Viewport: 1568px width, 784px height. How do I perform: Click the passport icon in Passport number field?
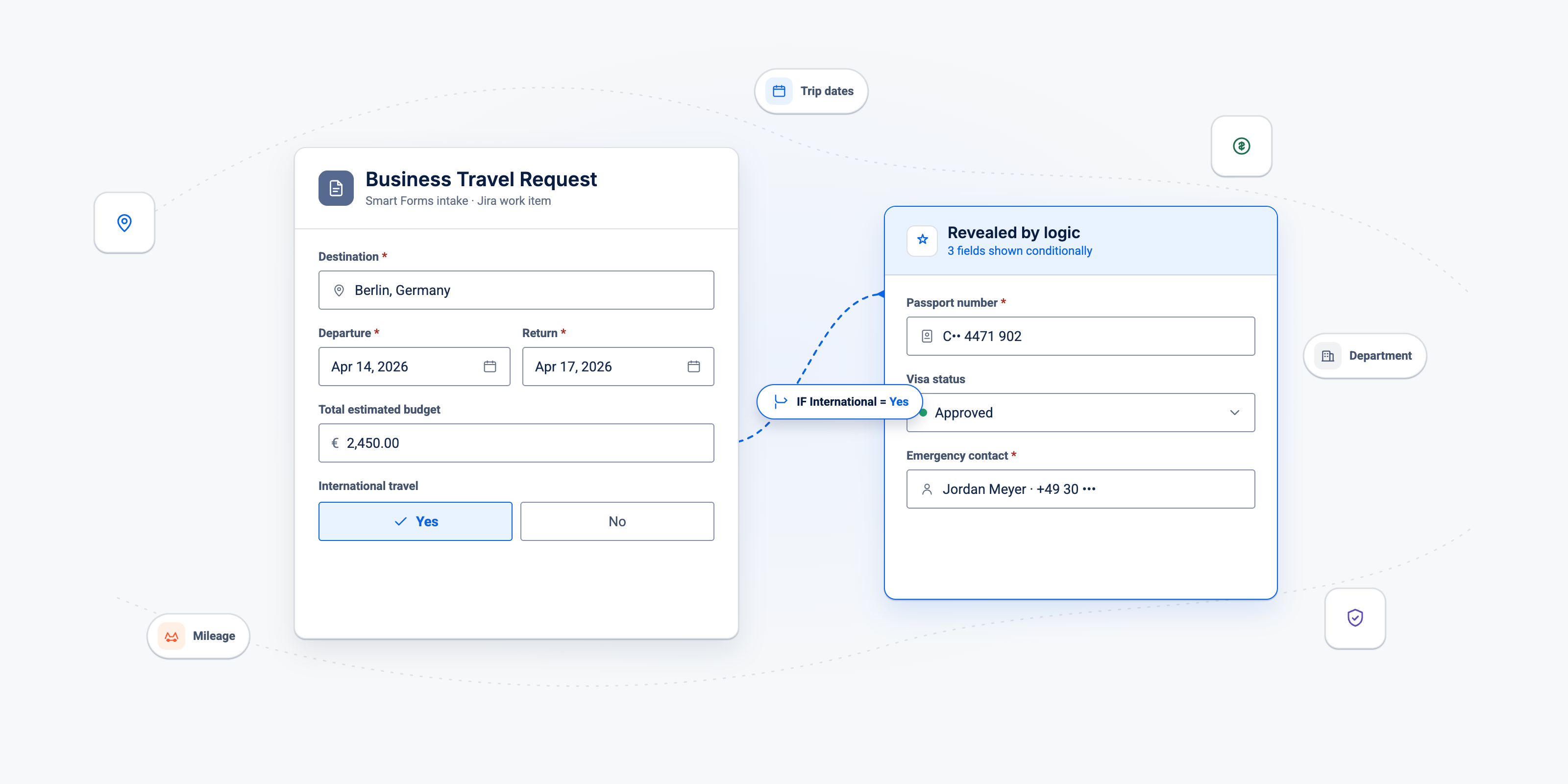click(927, 336)
